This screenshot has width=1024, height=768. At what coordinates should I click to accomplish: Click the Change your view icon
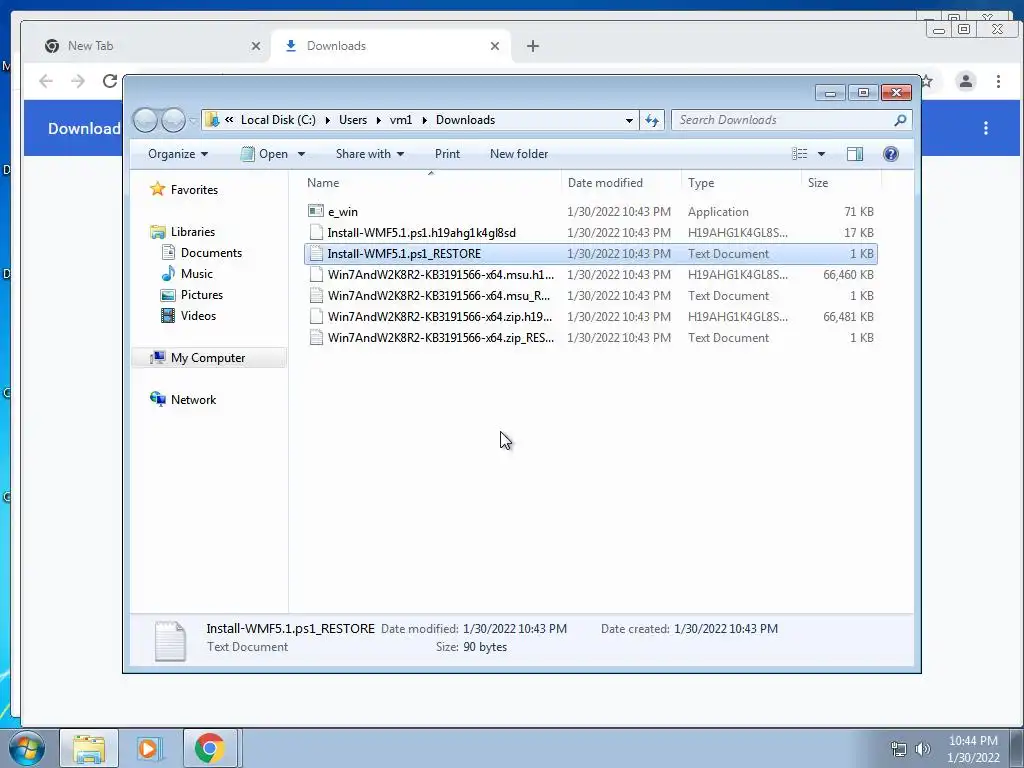pyautogui.click(x=799, y=154)
